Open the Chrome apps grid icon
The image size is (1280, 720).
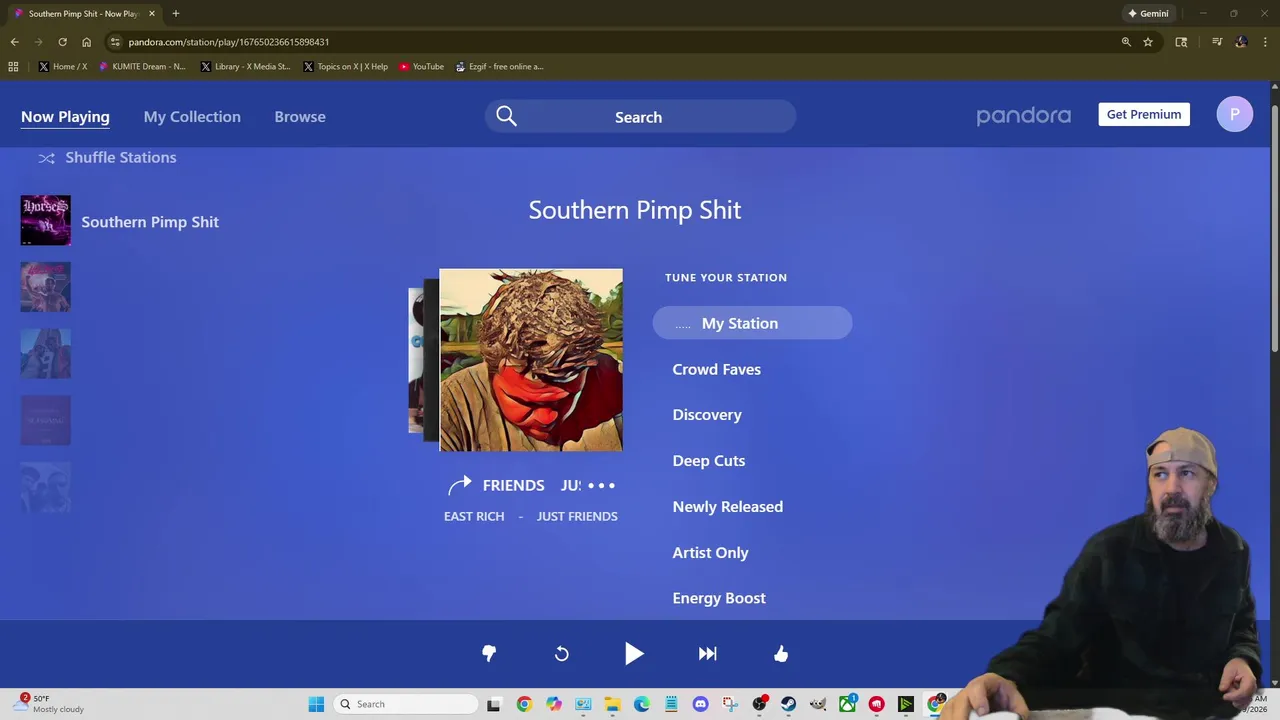tap(13, 67)
